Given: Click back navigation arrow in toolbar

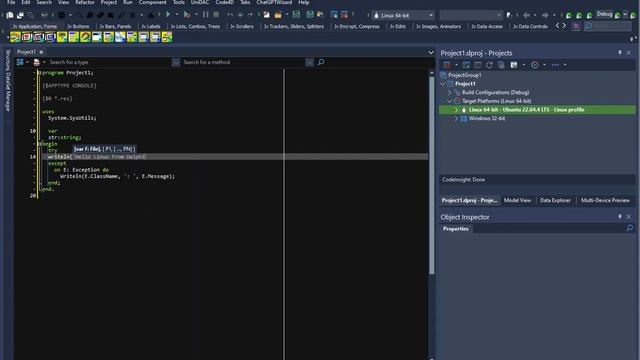Looking at the screenshot, I should click(x=527, y=15).
